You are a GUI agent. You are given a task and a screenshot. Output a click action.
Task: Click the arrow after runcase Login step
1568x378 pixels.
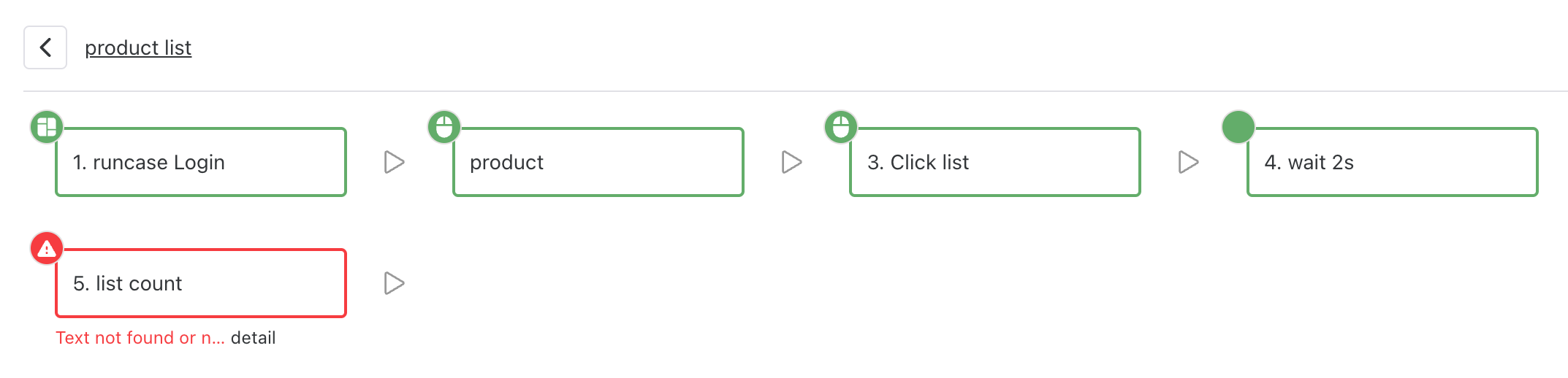coord(395,162)
